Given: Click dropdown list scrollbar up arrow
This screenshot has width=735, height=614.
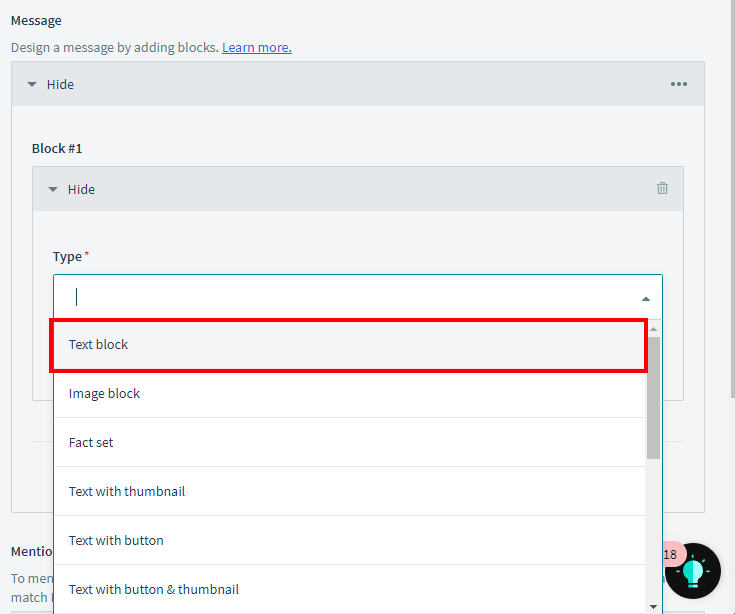Looking at the screenshot, I should [x=653, y=329].
